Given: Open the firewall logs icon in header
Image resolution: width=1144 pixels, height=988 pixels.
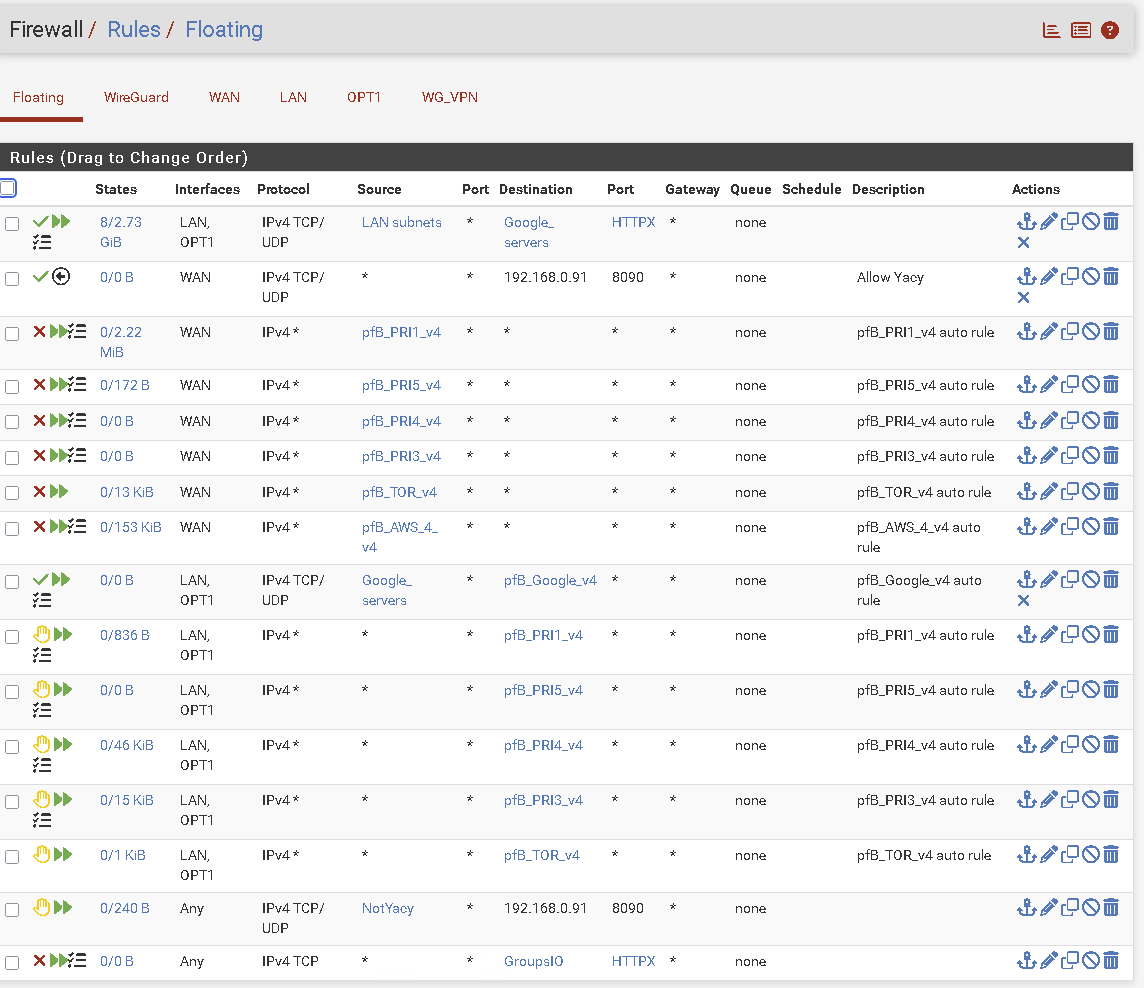Looking at the screenshot, I should (1081, 30).
